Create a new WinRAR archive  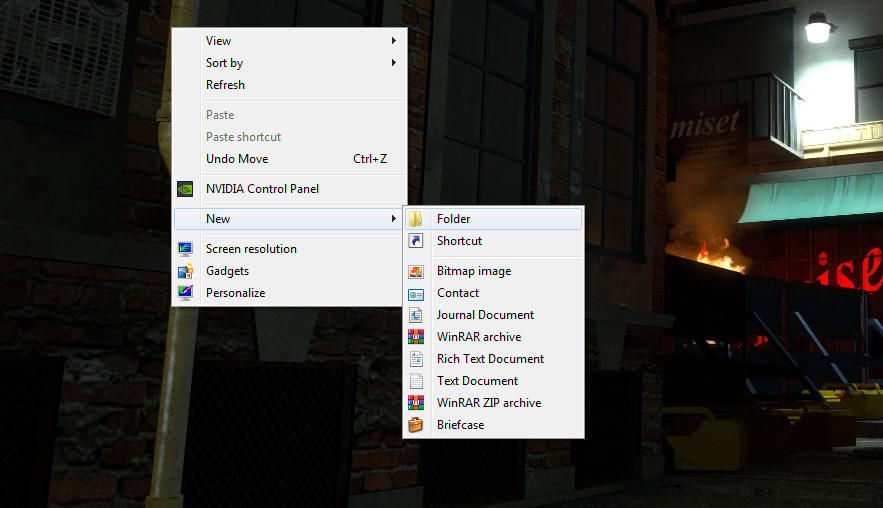[493, 337]
